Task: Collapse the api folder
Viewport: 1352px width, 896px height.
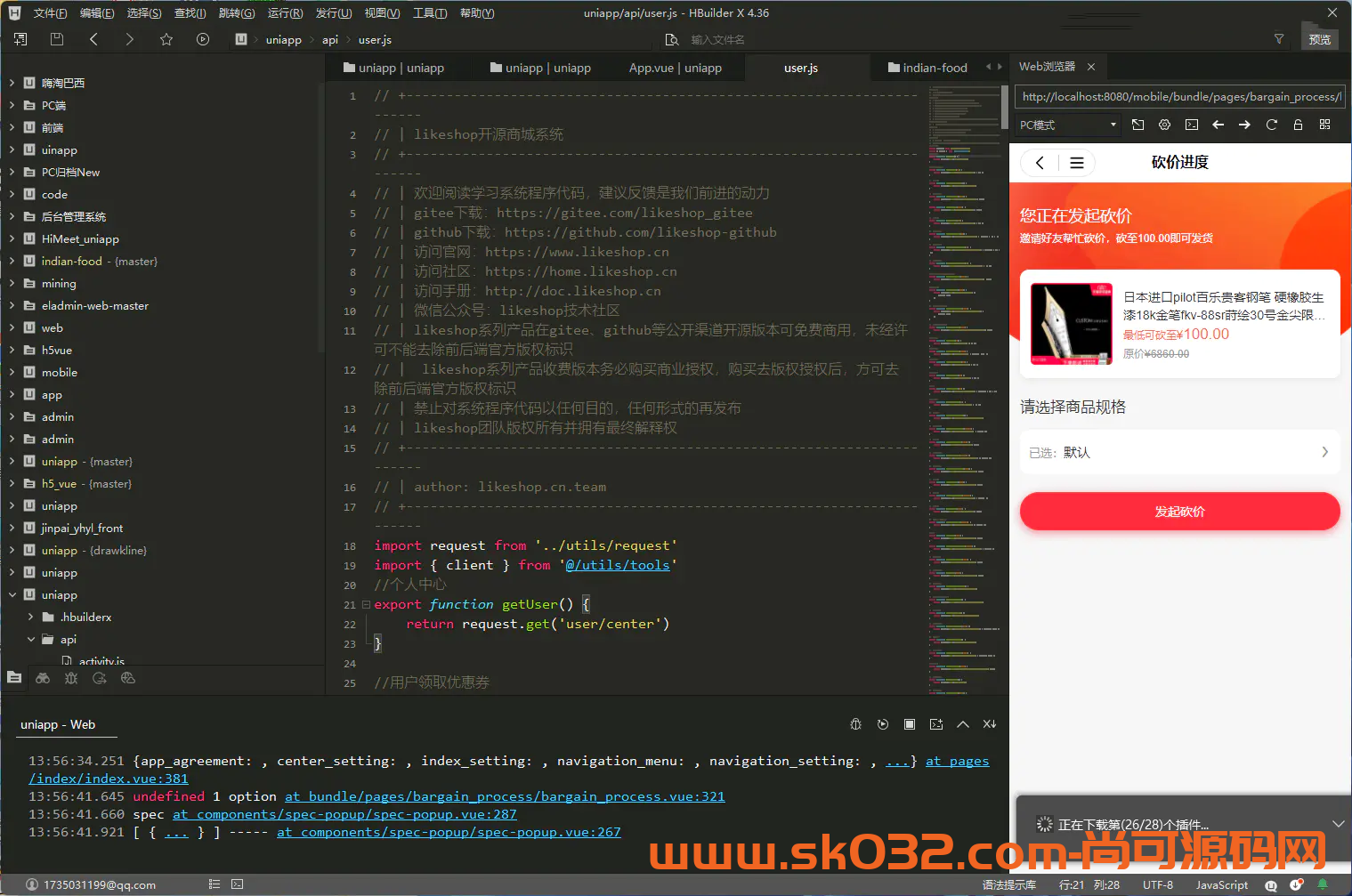Action: [31, 639]
